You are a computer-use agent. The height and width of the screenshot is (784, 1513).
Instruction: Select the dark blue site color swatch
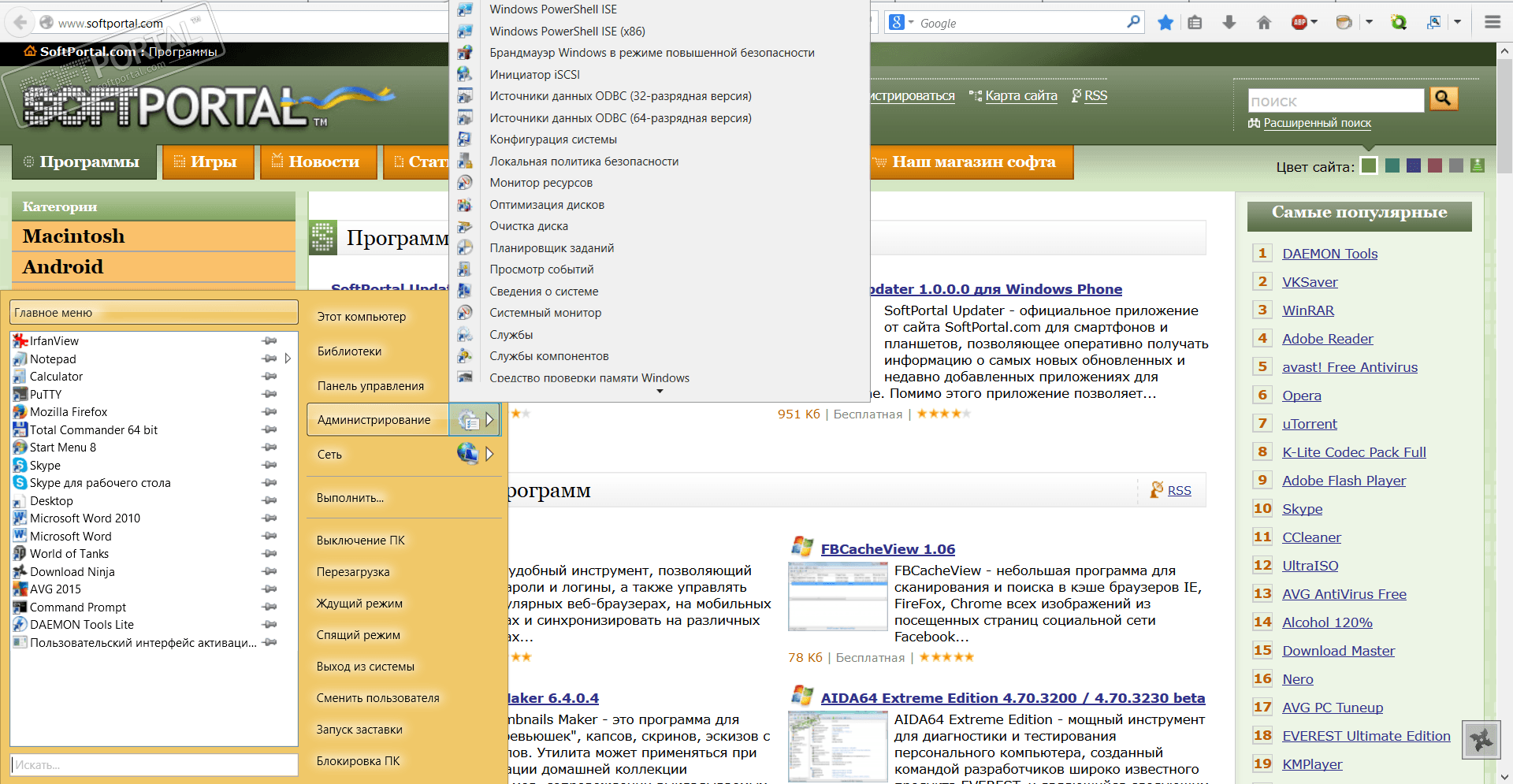1414,165
